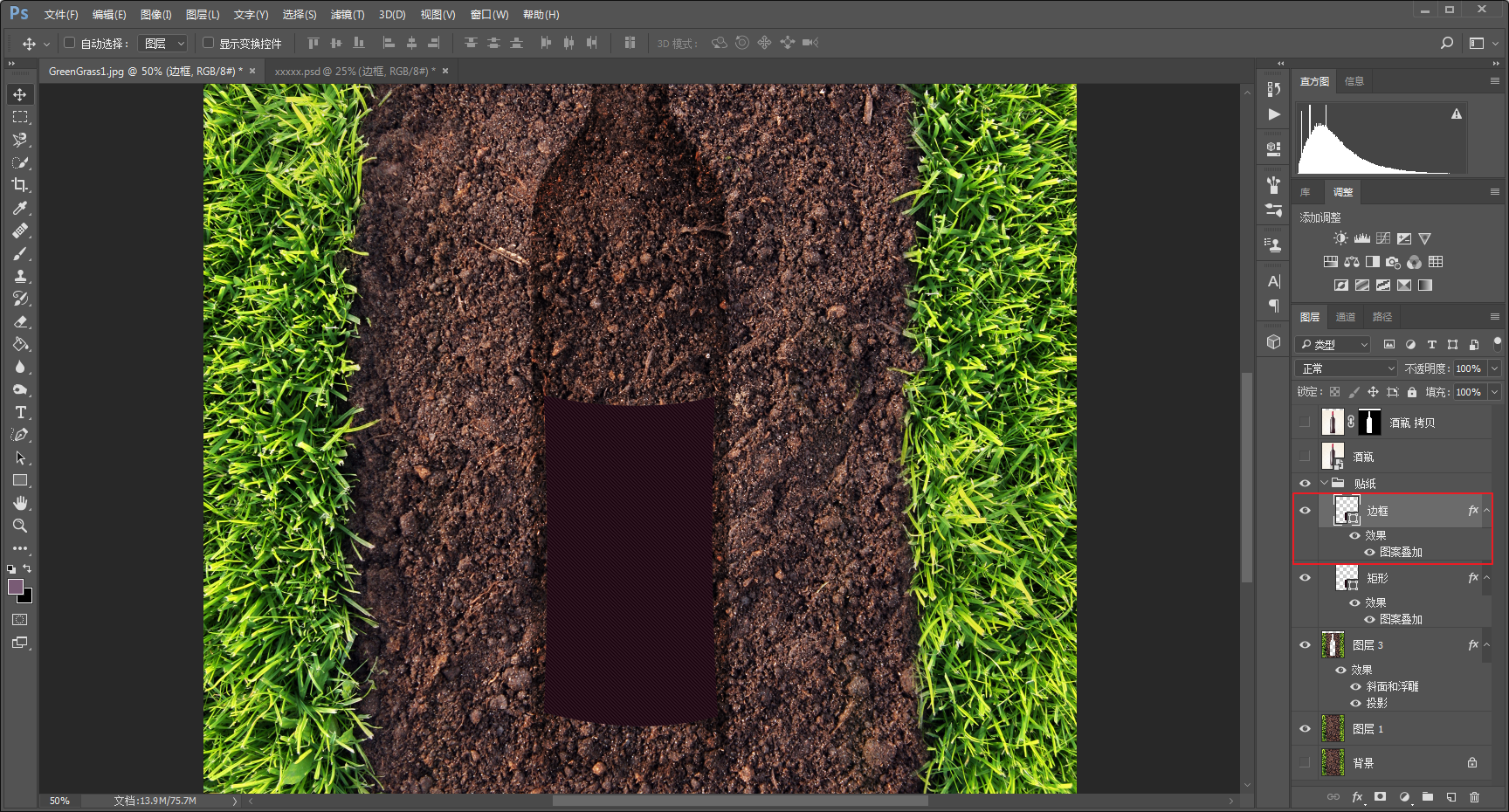Select the Zoom tool
The height and width of the screenshot is (812, 1509).
(20, 526)
